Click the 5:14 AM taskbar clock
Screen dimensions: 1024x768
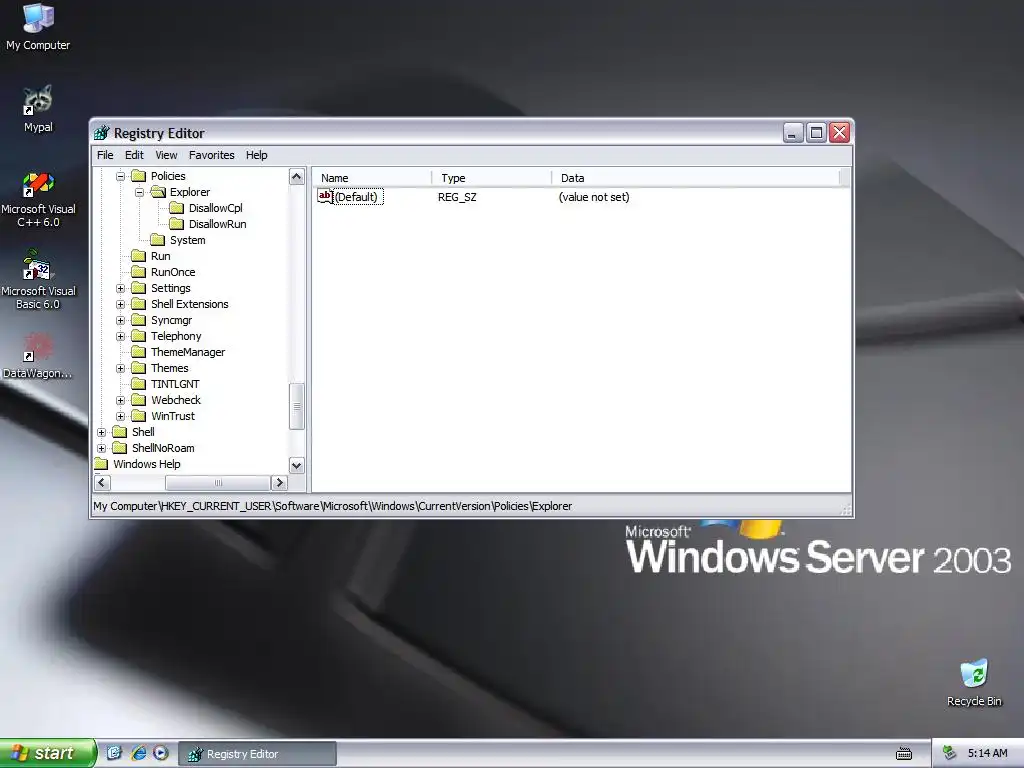pyautogui.click(x=987, y=753)
